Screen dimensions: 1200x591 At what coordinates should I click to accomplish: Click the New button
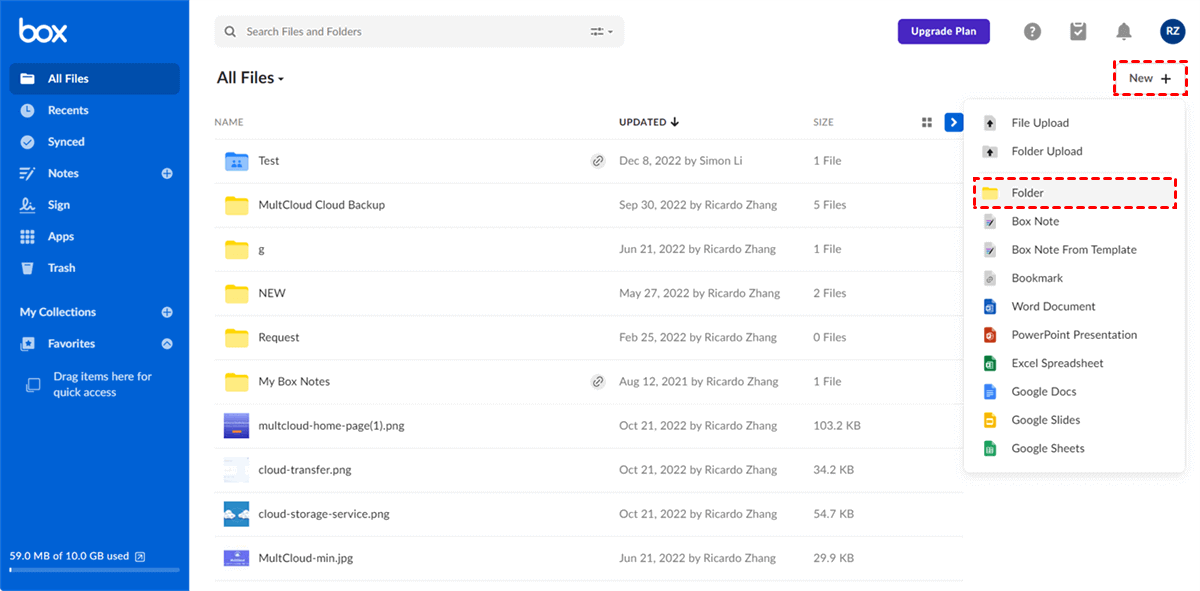pos(1150,78)
